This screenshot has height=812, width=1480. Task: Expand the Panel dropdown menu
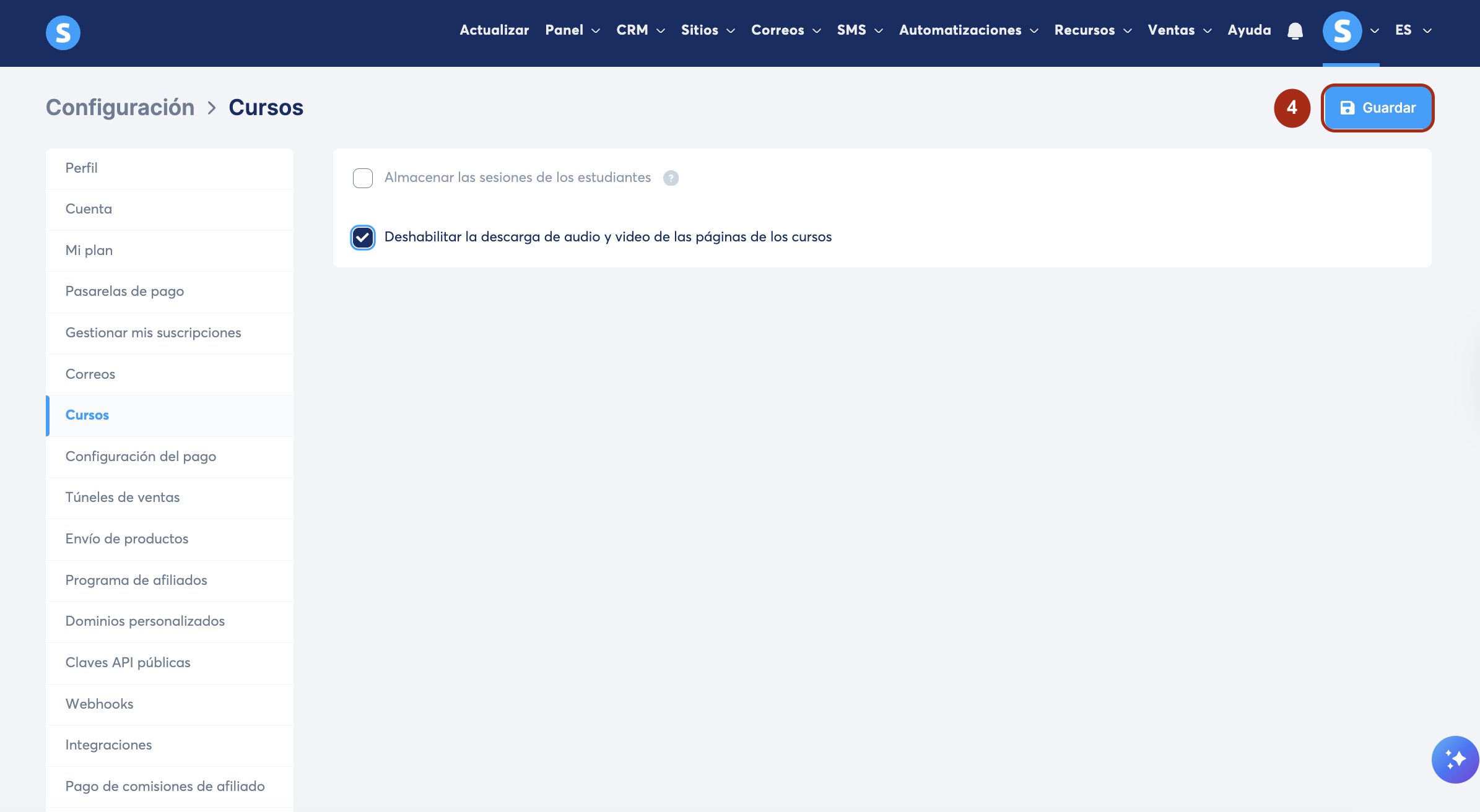click(x=572, y=30)
